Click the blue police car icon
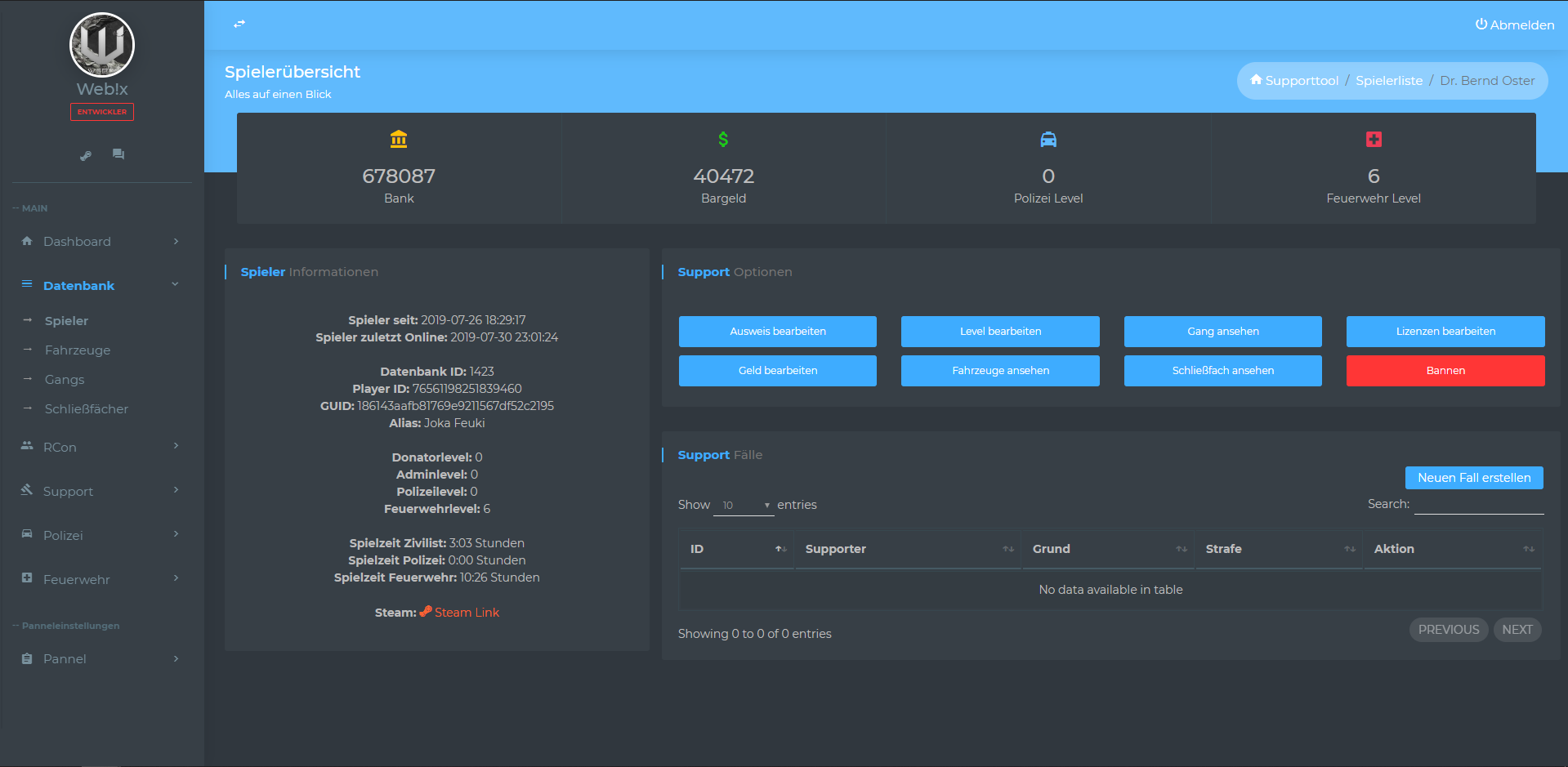The image size is (1568, 767). 1048,140
